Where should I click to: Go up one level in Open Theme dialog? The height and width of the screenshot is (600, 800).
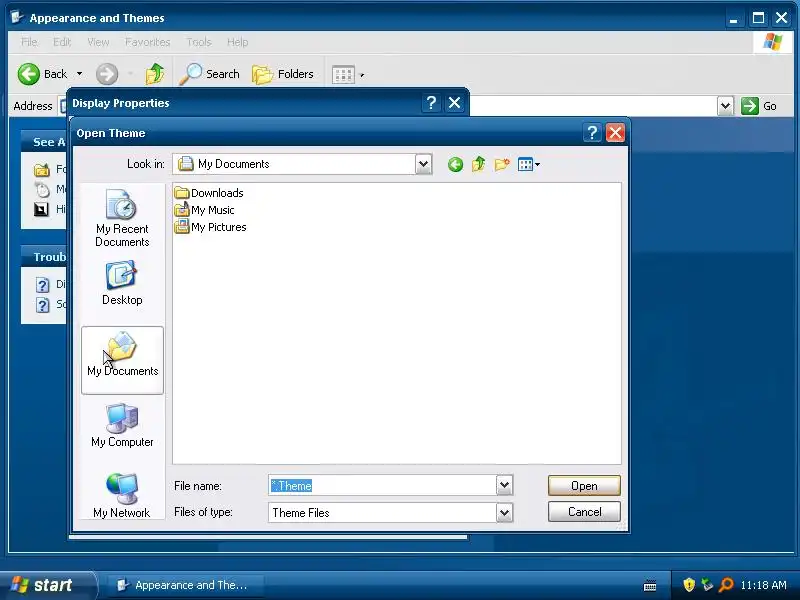point(479,164)
